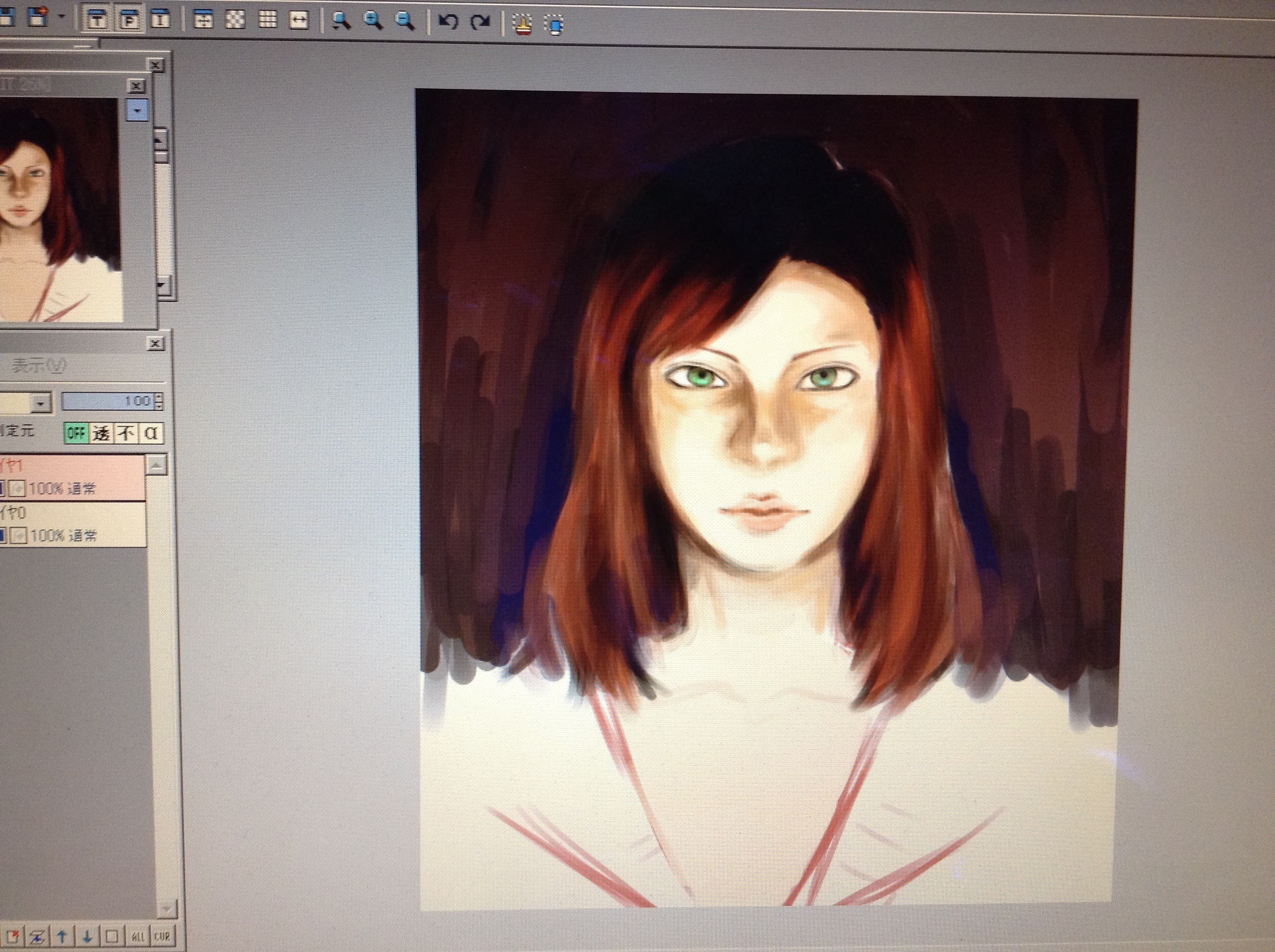Viewport: 1275px width, 952px height.
Task: Enable the α alpha mask button
Action: (151, 433)
